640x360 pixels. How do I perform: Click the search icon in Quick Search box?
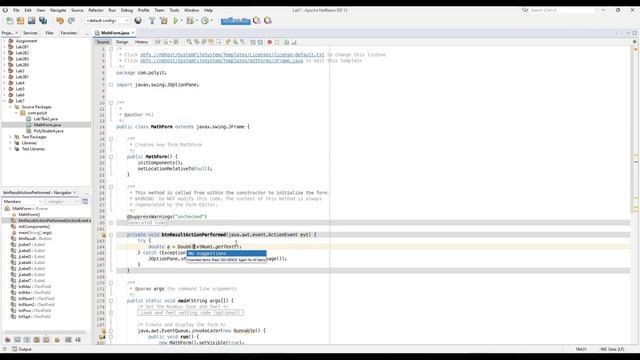pyautogui.click(x=525, y=10)
